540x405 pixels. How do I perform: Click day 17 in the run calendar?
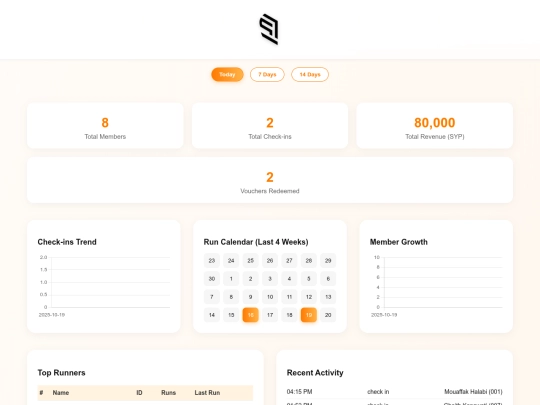pyautogui.click(x=270, y=315)
